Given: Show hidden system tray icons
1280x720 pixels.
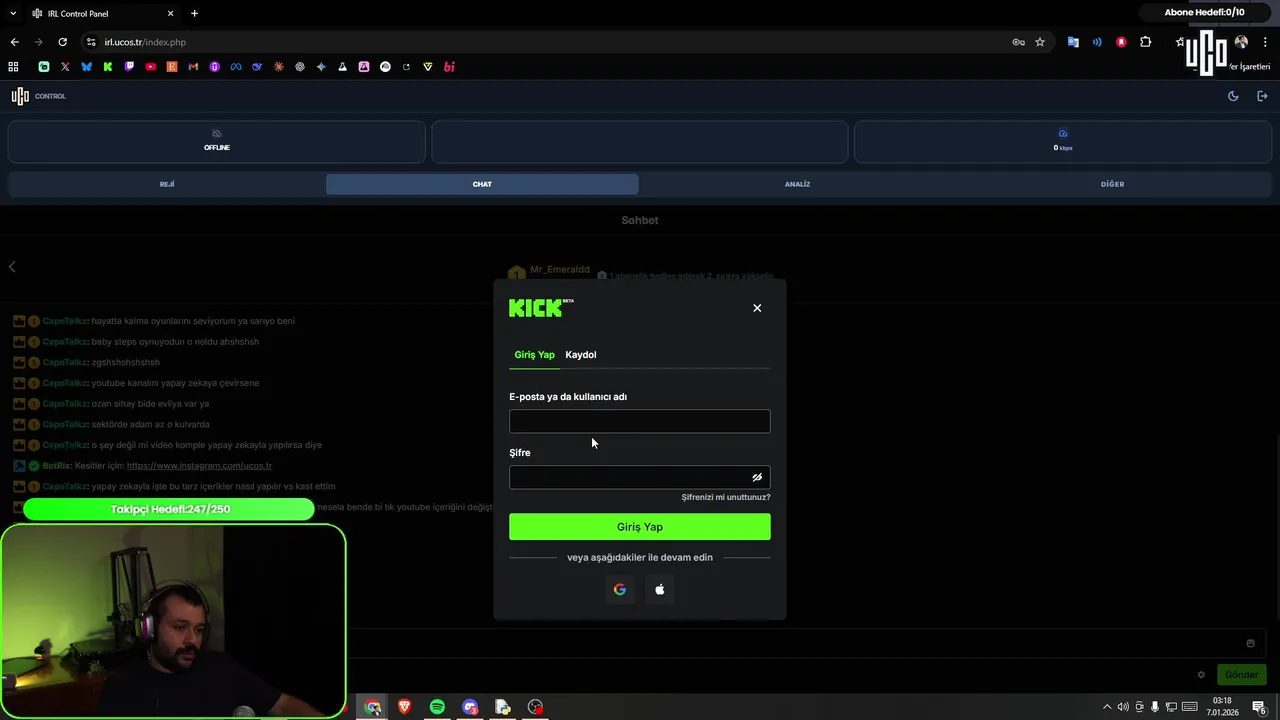Looking at the screenshot, I should tap(1106, 707).
